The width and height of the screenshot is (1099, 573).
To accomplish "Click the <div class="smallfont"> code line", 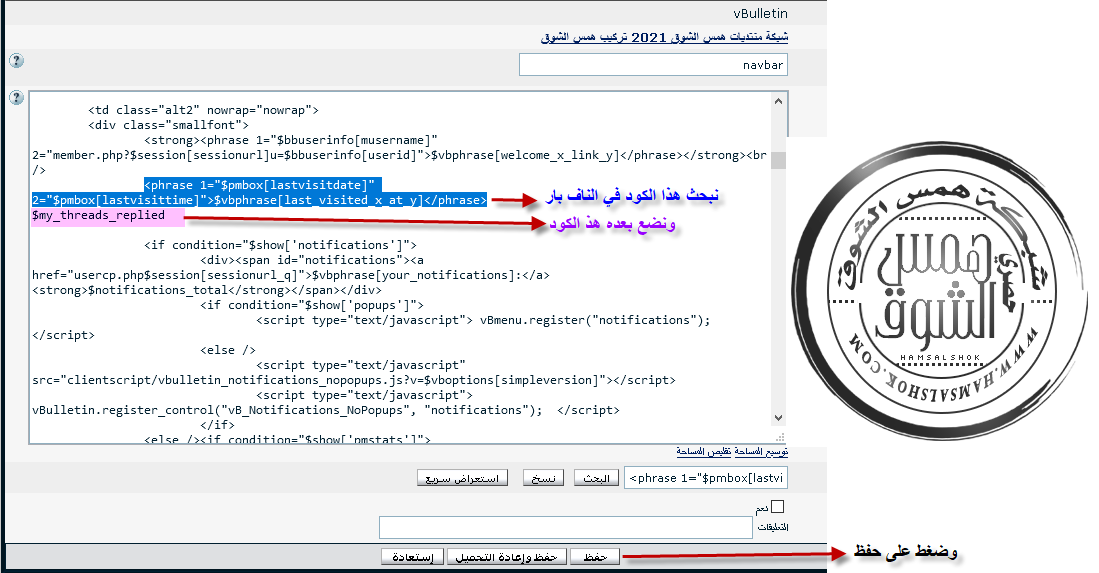I will [x=168, y=125].
